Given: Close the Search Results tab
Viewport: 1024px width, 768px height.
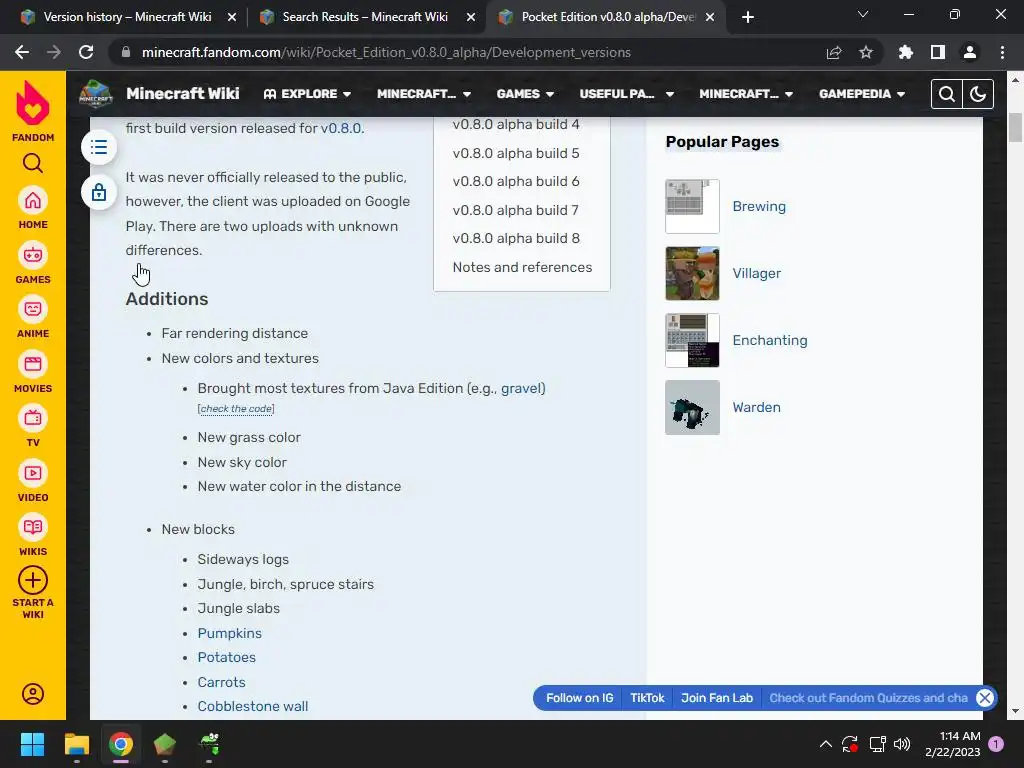Looking at the screenshot, I should (x=471, y=17).
